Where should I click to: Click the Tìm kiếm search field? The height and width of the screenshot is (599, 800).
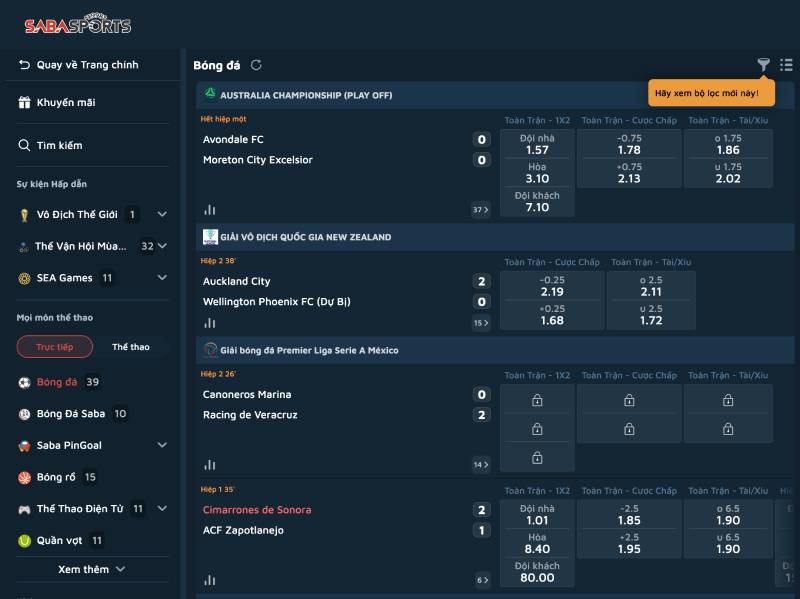pyautogui.click(x=60, y=145)
